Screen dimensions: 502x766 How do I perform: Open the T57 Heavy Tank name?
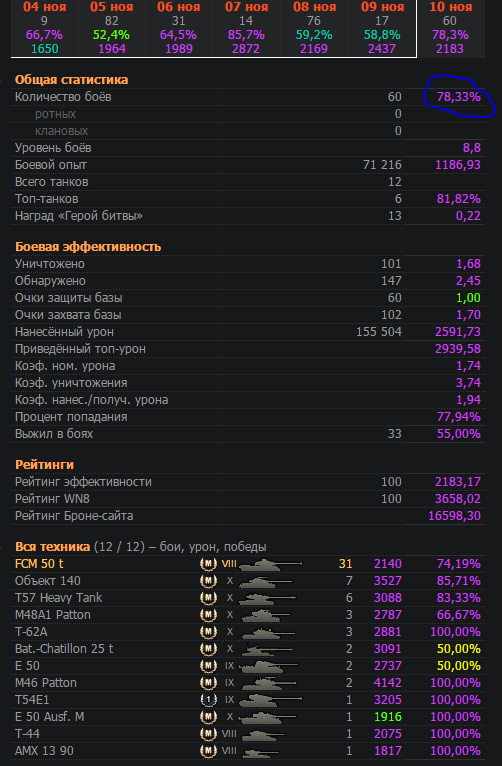(59, 598)
